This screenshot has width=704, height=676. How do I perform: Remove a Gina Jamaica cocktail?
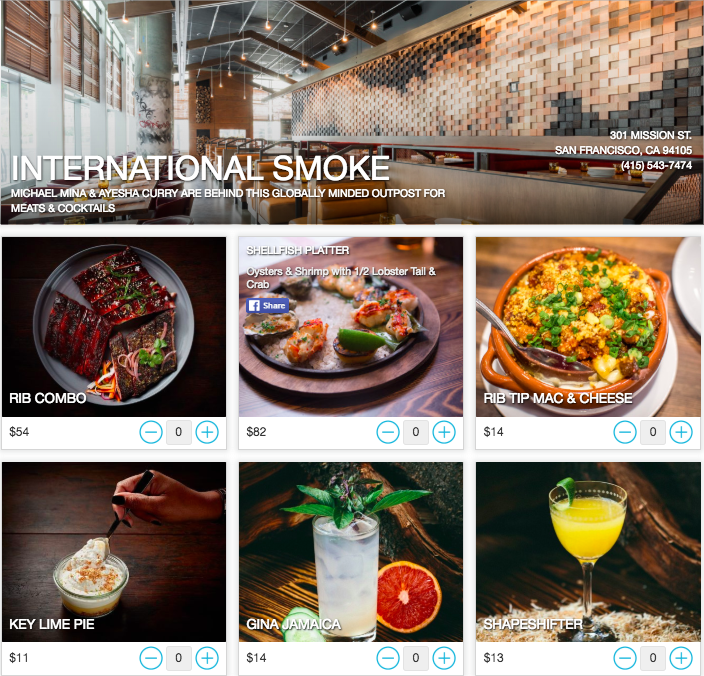(388, 658)
